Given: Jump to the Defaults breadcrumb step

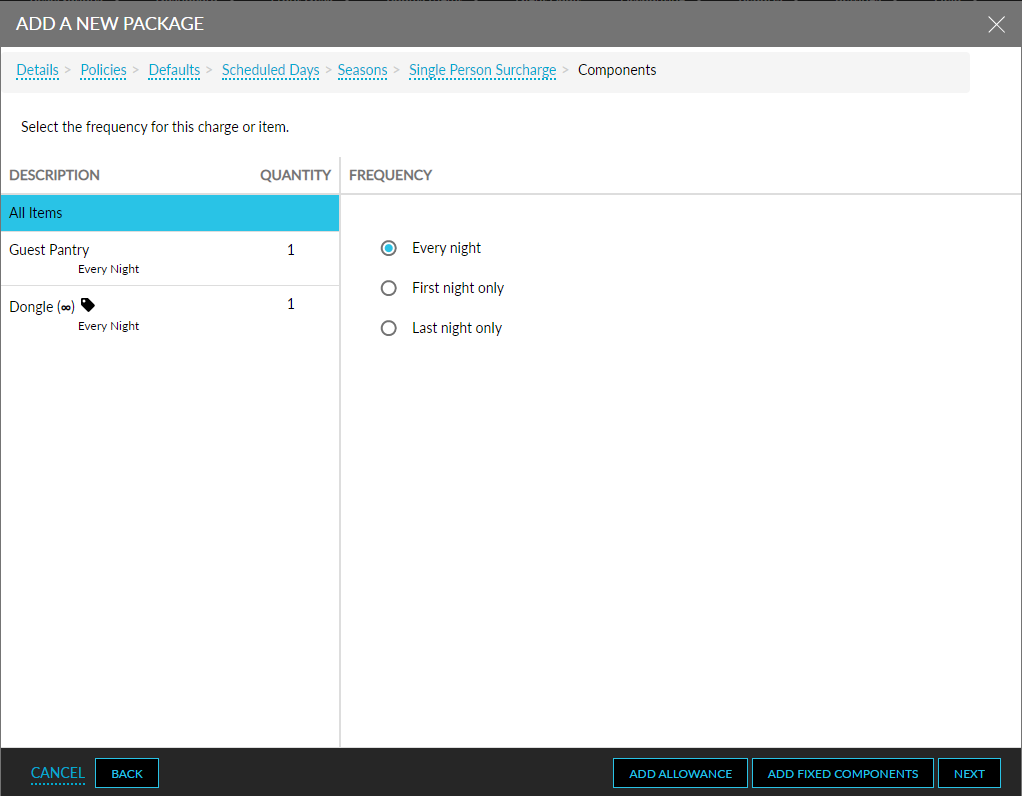Looking at the screenshot, I should [174, 70].
